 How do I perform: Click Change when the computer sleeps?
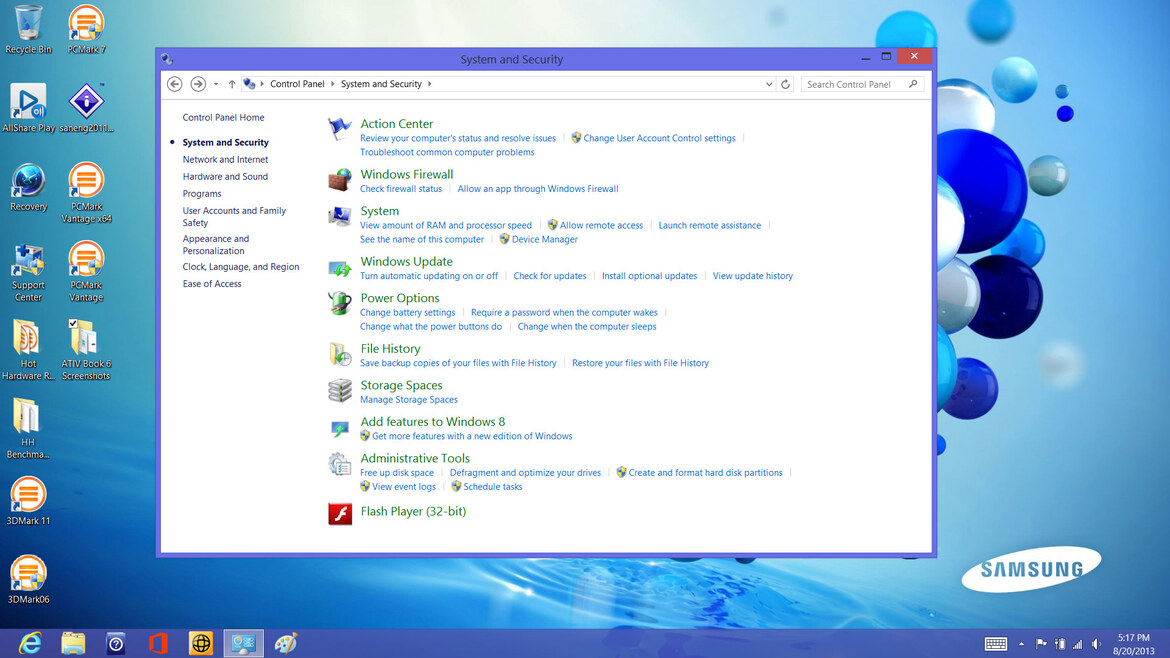(587, 327)
